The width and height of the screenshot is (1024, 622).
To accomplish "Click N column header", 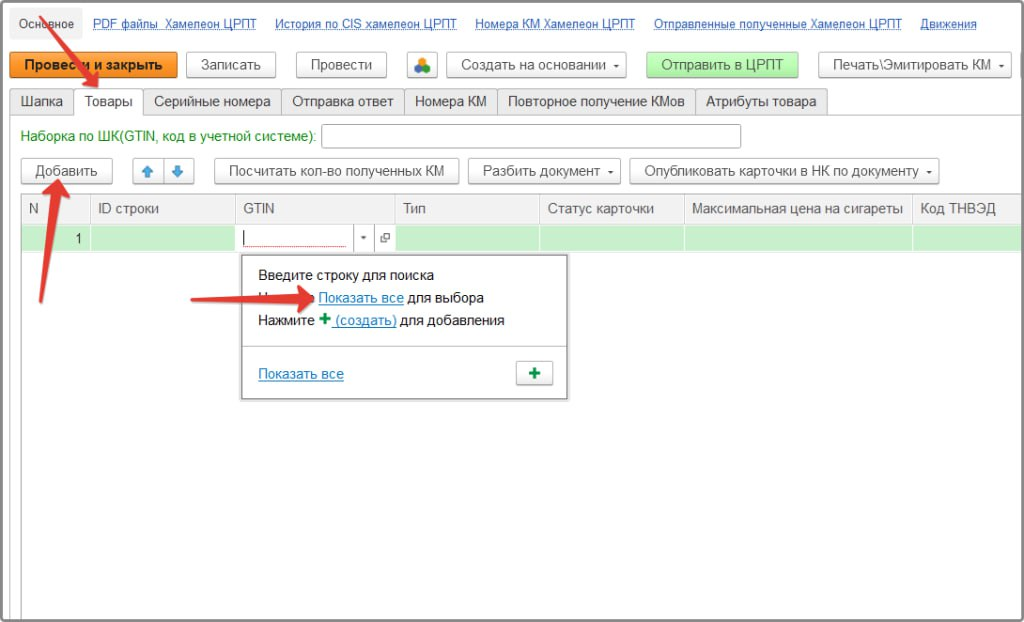I will (56, 209).
